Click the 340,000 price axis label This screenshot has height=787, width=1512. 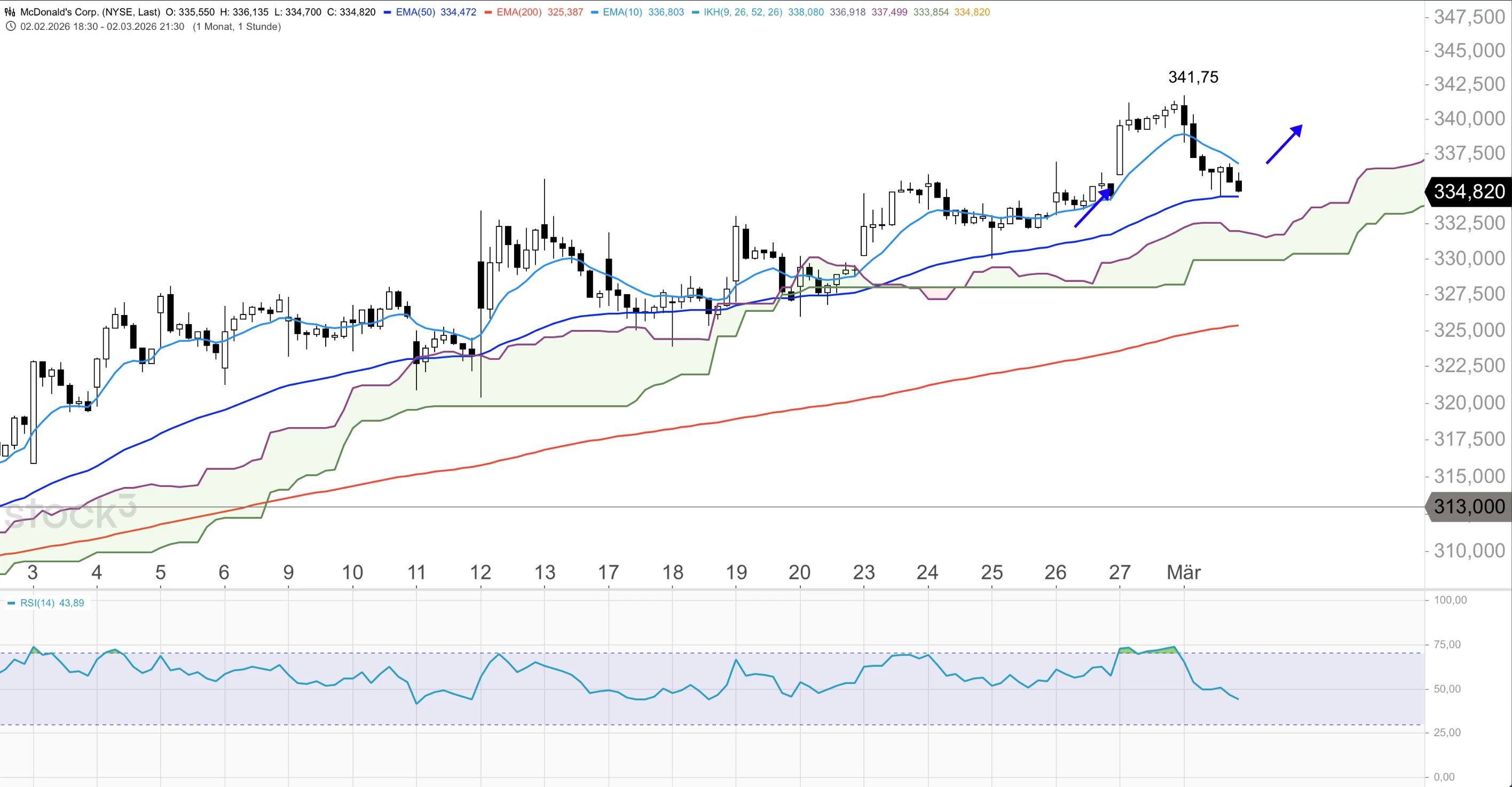pyautogui.click(x=1469, y=119)
